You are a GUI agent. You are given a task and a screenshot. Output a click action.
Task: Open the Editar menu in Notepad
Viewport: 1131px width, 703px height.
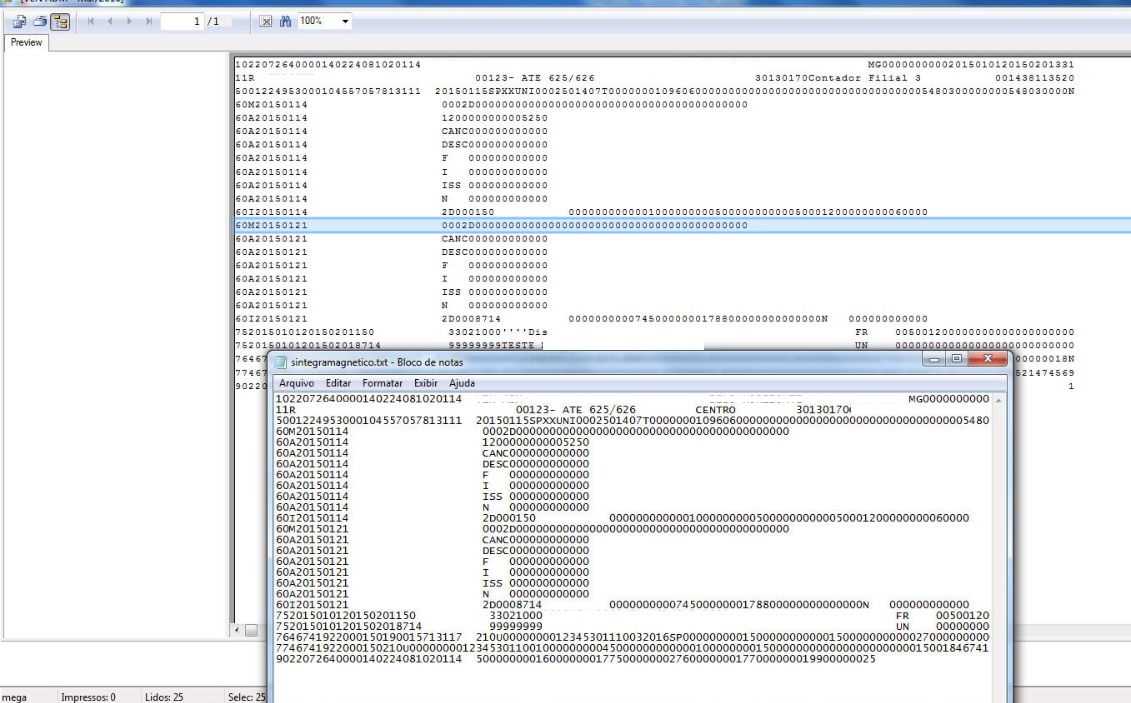[x=338, y=383]
